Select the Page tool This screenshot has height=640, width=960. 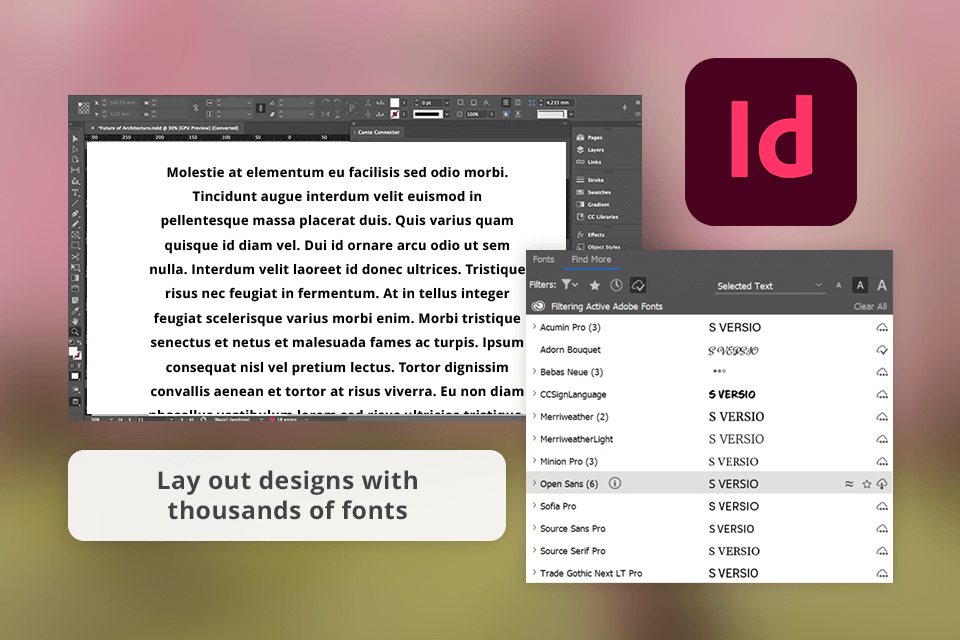(75, 159)
